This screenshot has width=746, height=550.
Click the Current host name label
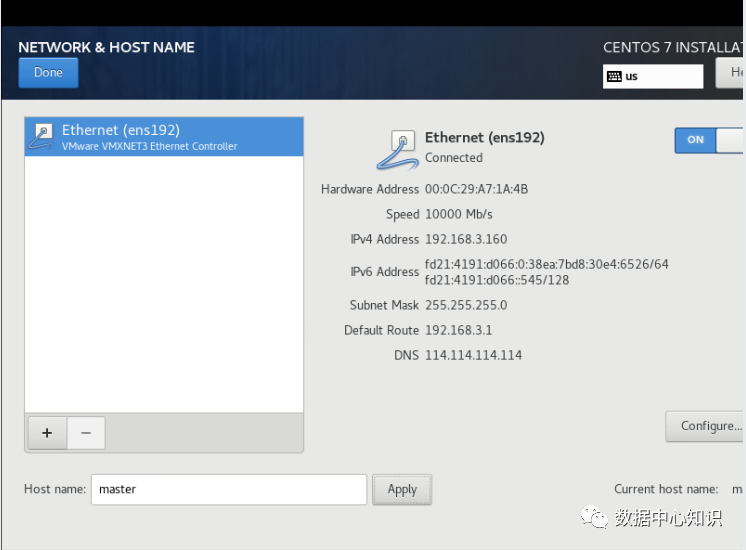click(x=666, y=489)
